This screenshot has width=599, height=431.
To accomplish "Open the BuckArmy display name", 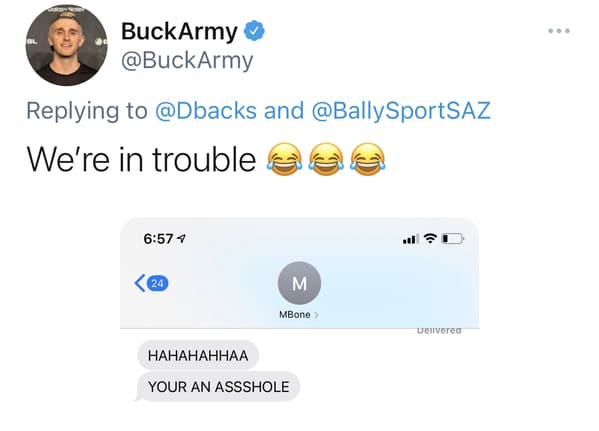I will coord(179,31).
